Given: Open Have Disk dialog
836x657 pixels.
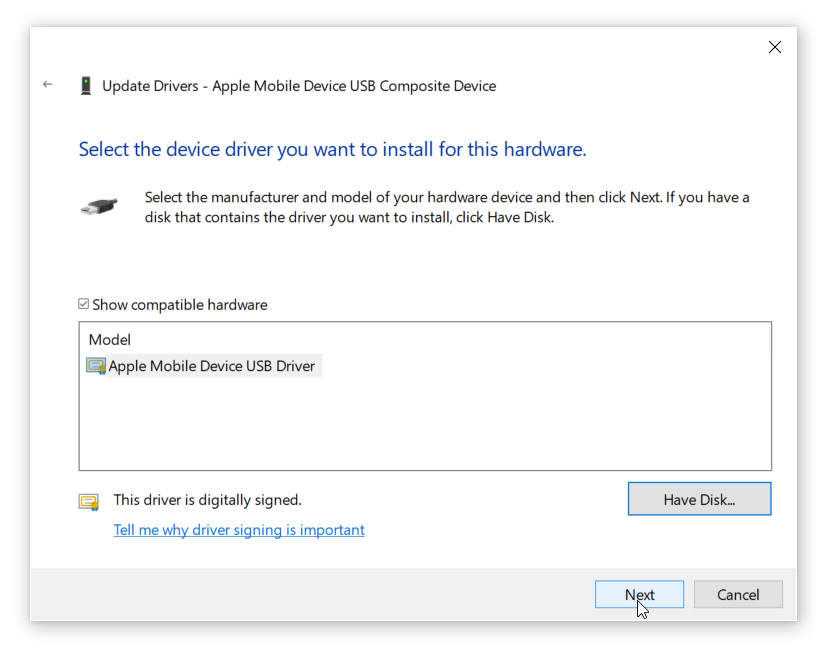Looking at the screenshot, I should [x=699, y=499].
